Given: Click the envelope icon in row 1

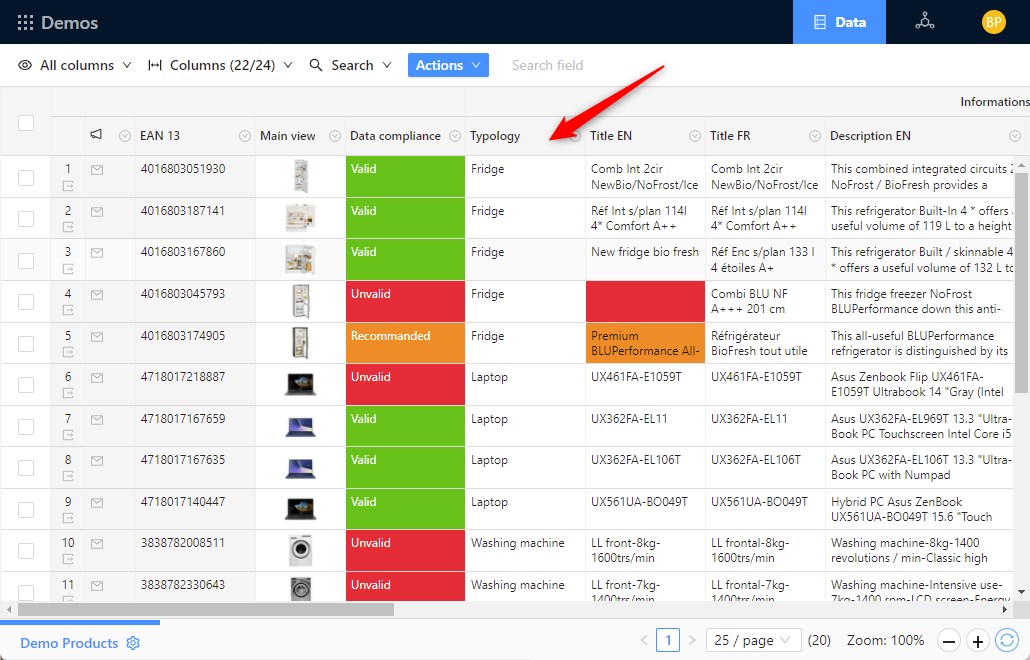Looking at the screenshot, I should click(97, 170).
